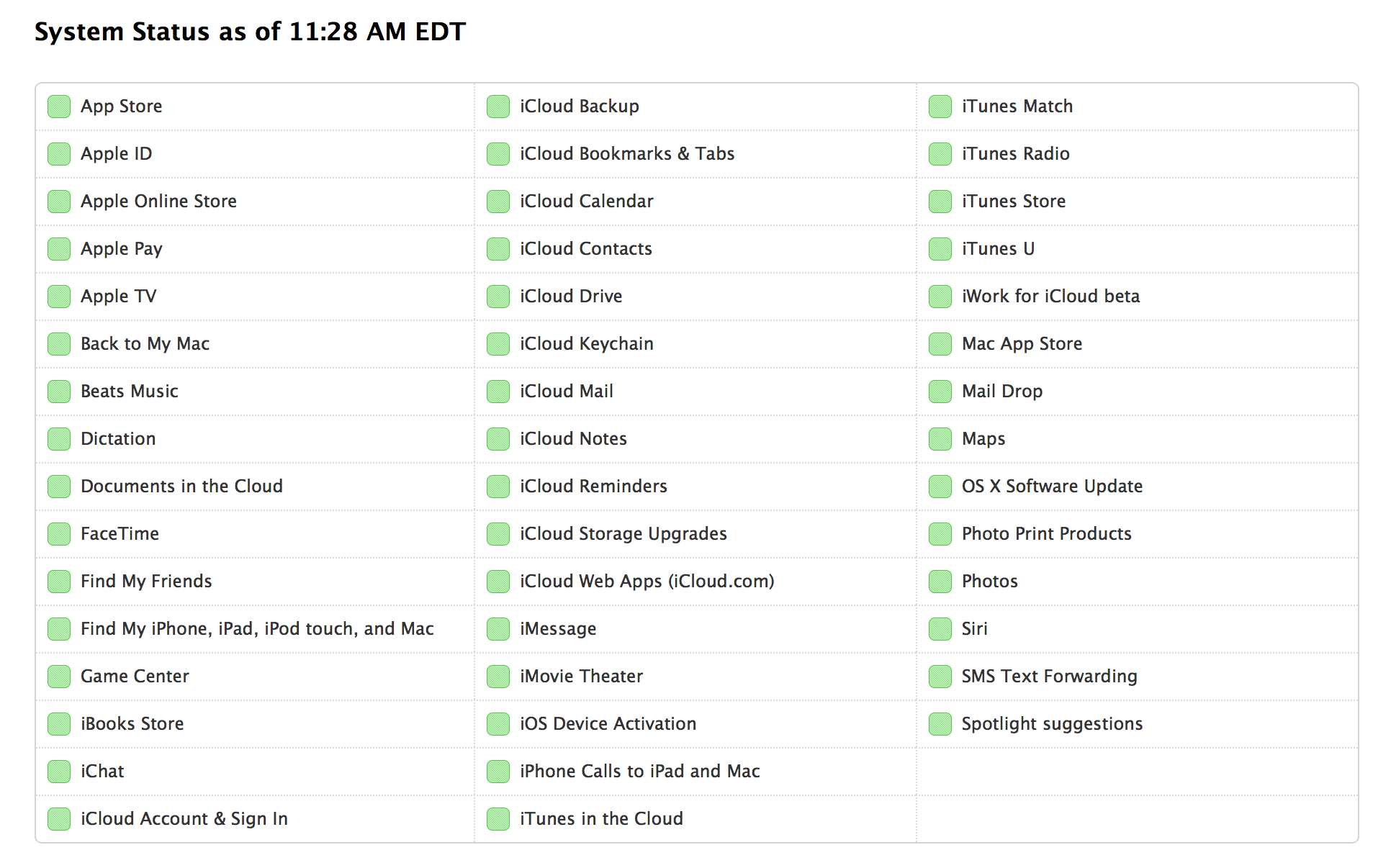Click the Spotlight suggestions label

pyautogui.click(x=1052, y=724)
